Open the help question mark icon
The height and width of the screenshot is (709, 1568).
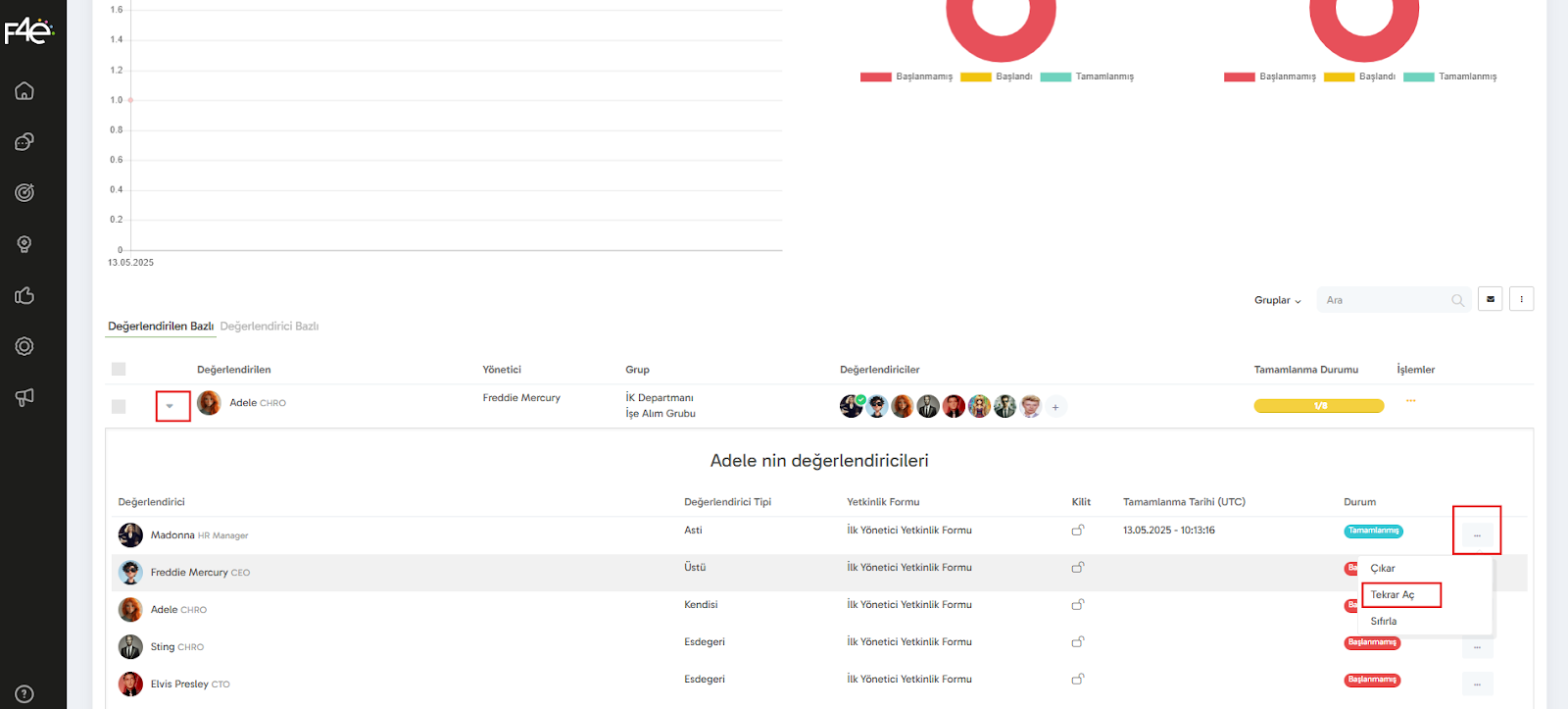24,693
